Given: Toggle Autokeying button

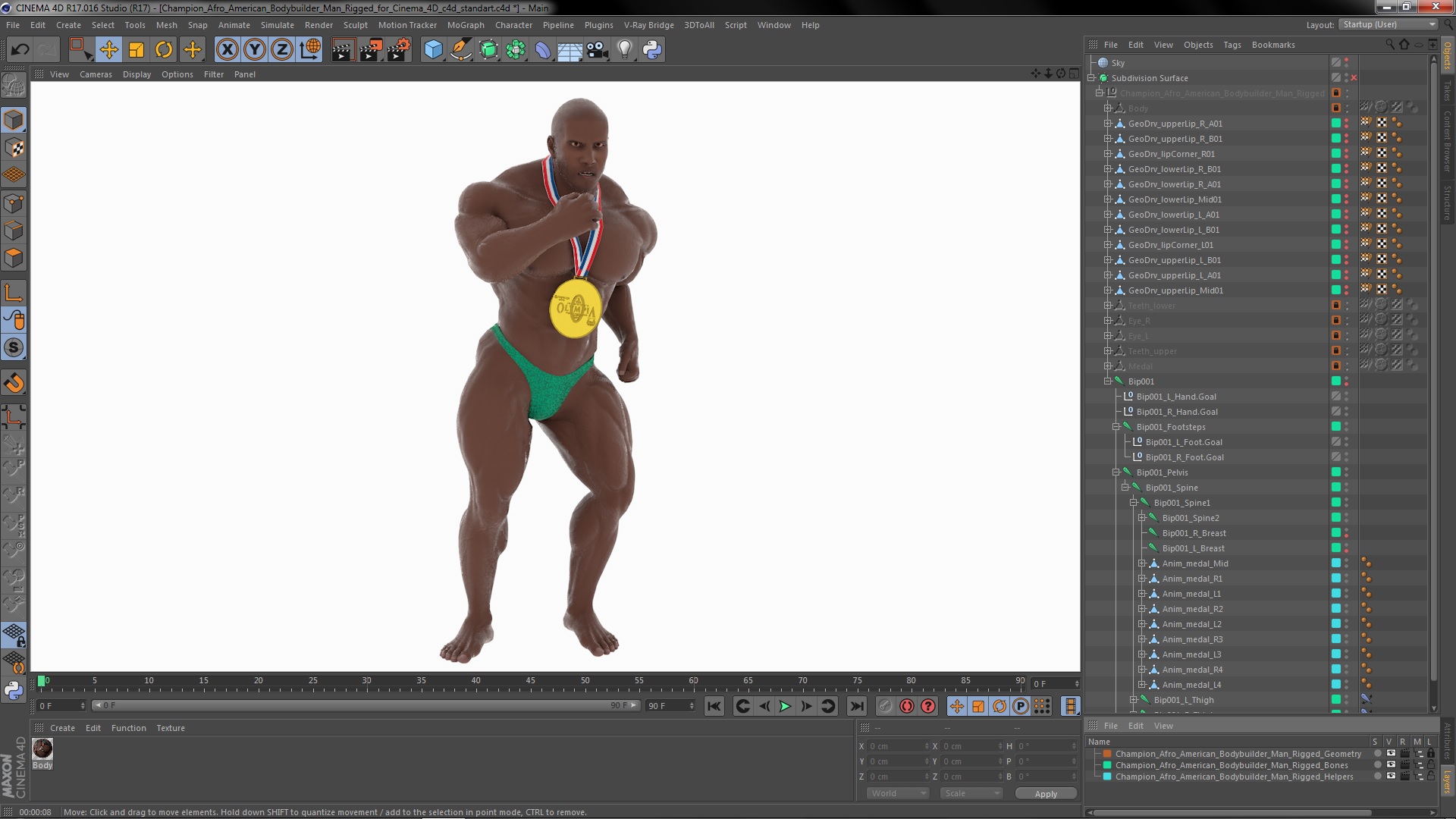Looking at the screenshot, I should (907, 706).
